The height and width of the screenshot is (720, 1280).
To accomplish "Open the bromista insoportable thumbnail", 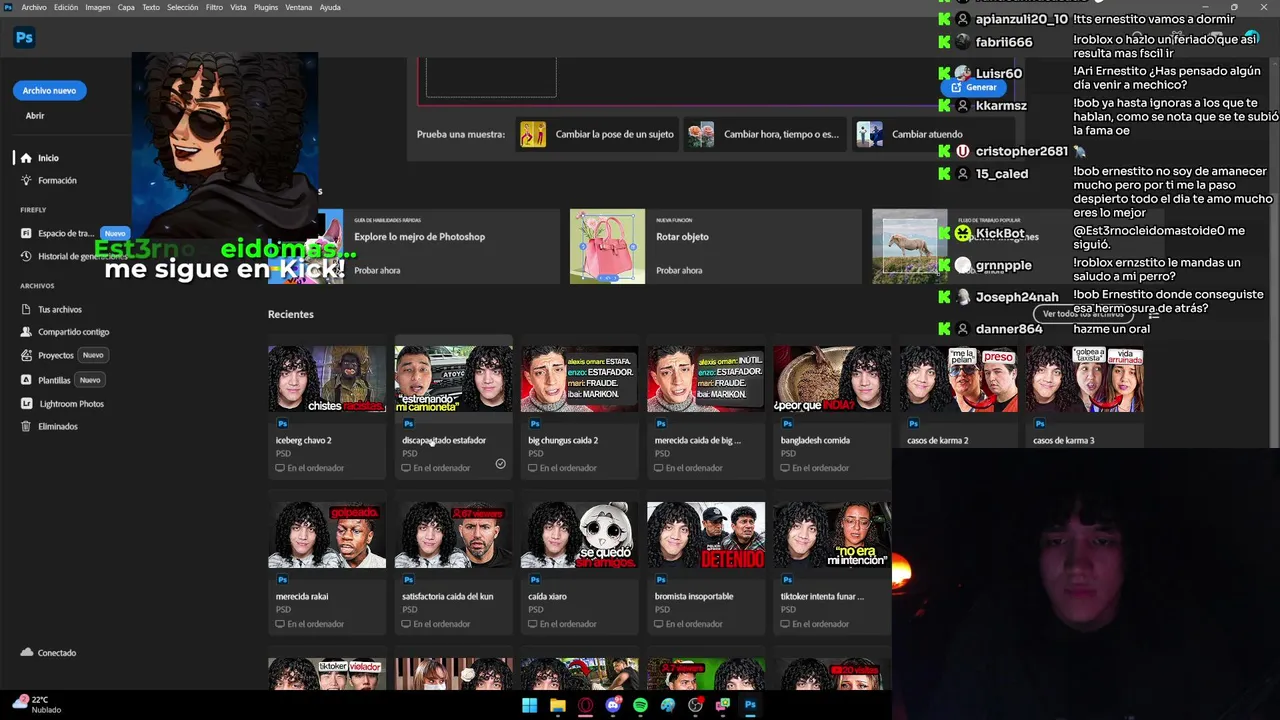I will coord(706,535).
